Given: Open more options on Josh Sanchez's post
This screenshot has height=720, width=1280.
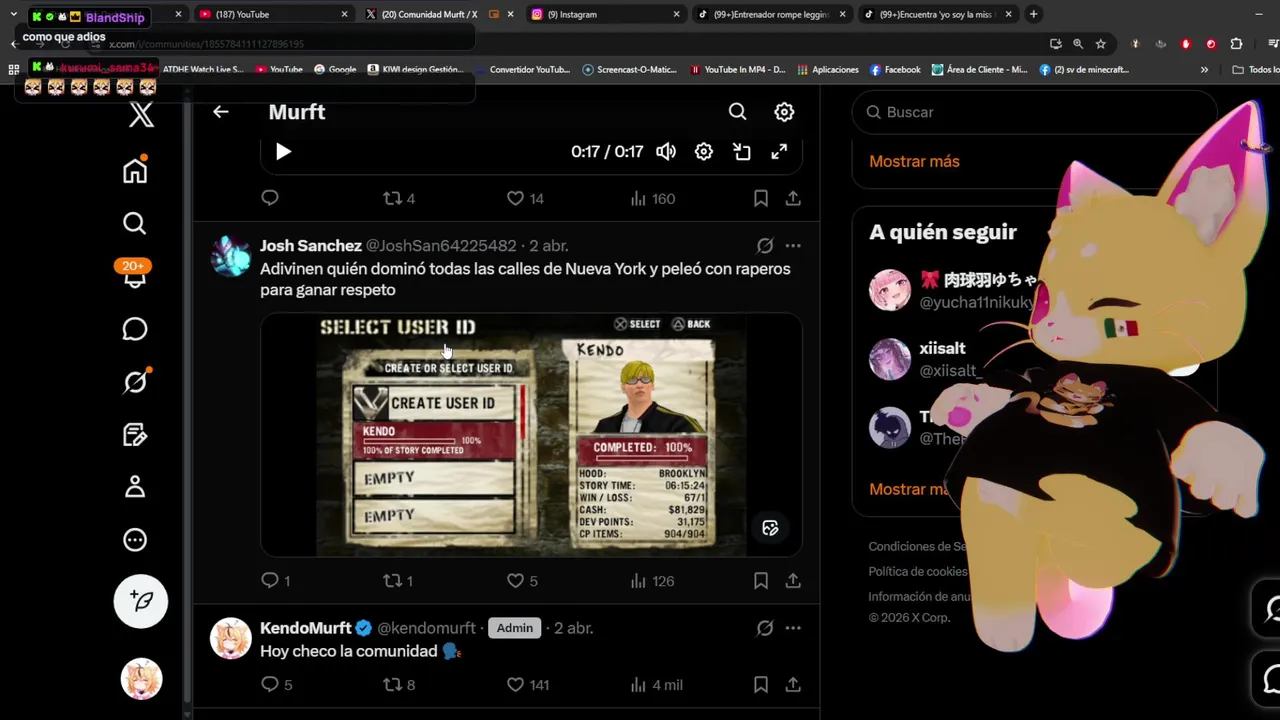Looking at the screenshot, I should coord(793,246).
